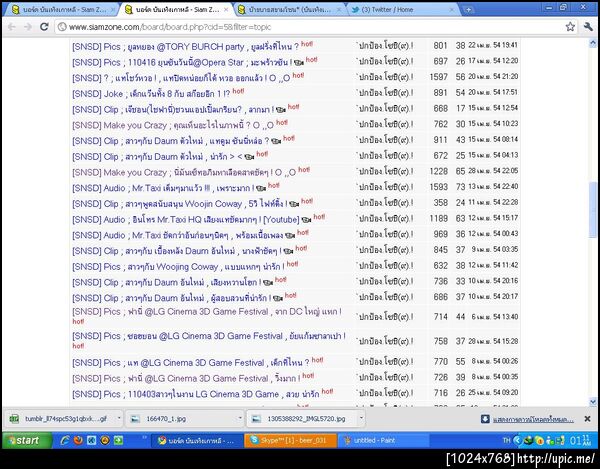Open the TORY BURCH party pics topic
This screenshot has width=600, height=469.
(x=186, y=47)
